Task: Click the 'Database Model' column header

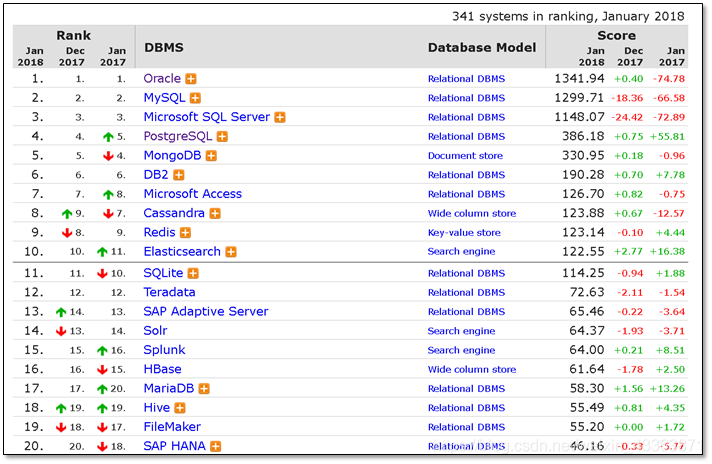Action: click(x=482, y=48)
